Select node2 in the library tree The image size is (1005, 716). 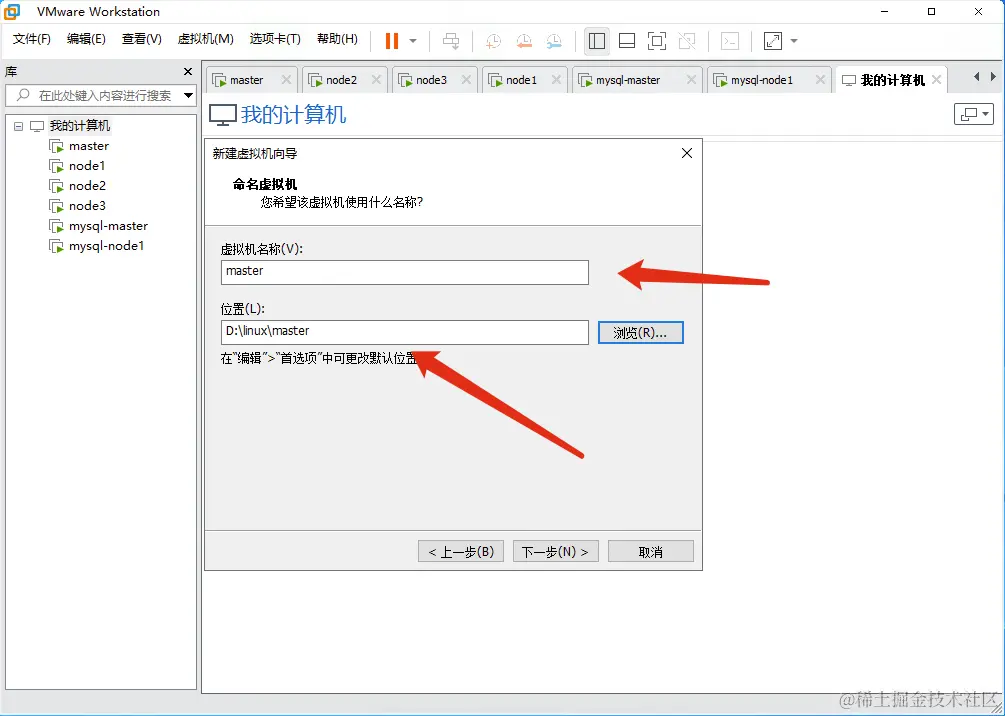pos(87,186)
